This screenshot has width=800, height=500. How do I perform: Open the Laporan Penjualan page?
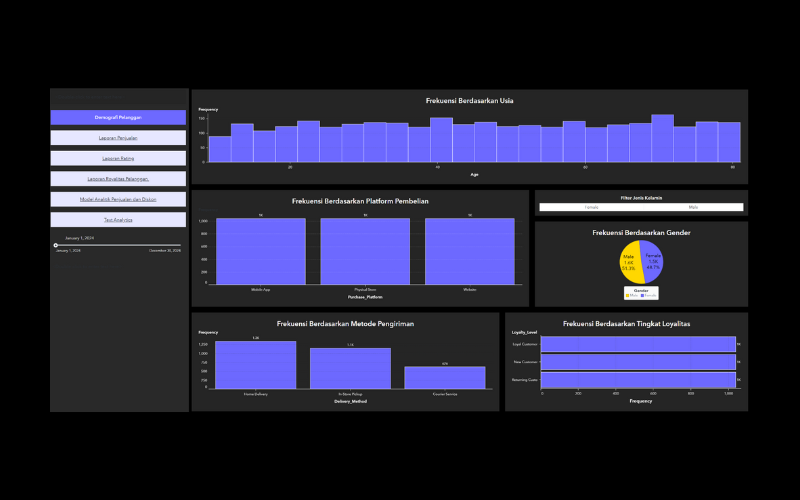[118, 138]
